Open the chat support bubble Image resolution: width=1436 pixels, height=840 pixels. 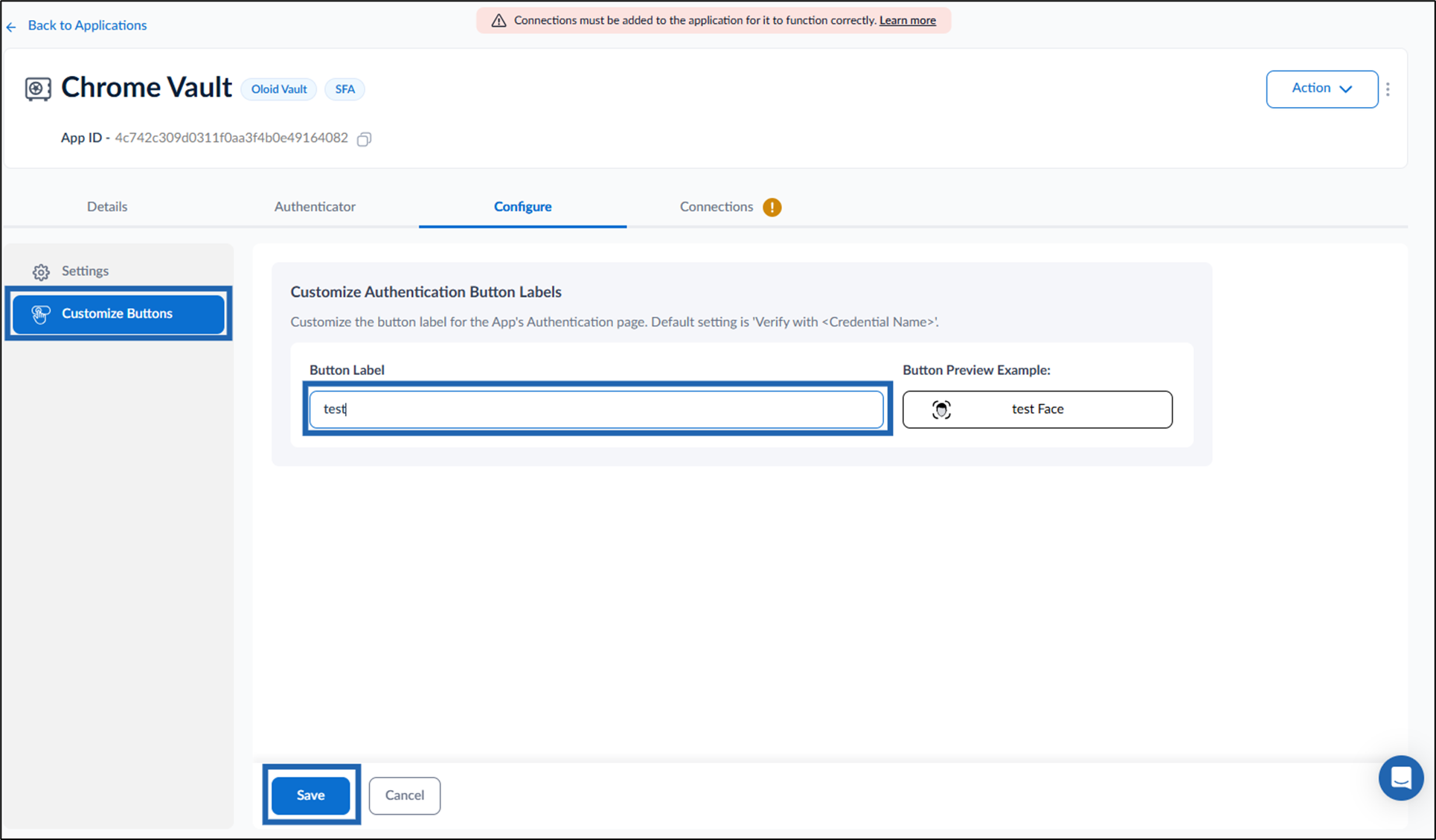click(1401, 778)
